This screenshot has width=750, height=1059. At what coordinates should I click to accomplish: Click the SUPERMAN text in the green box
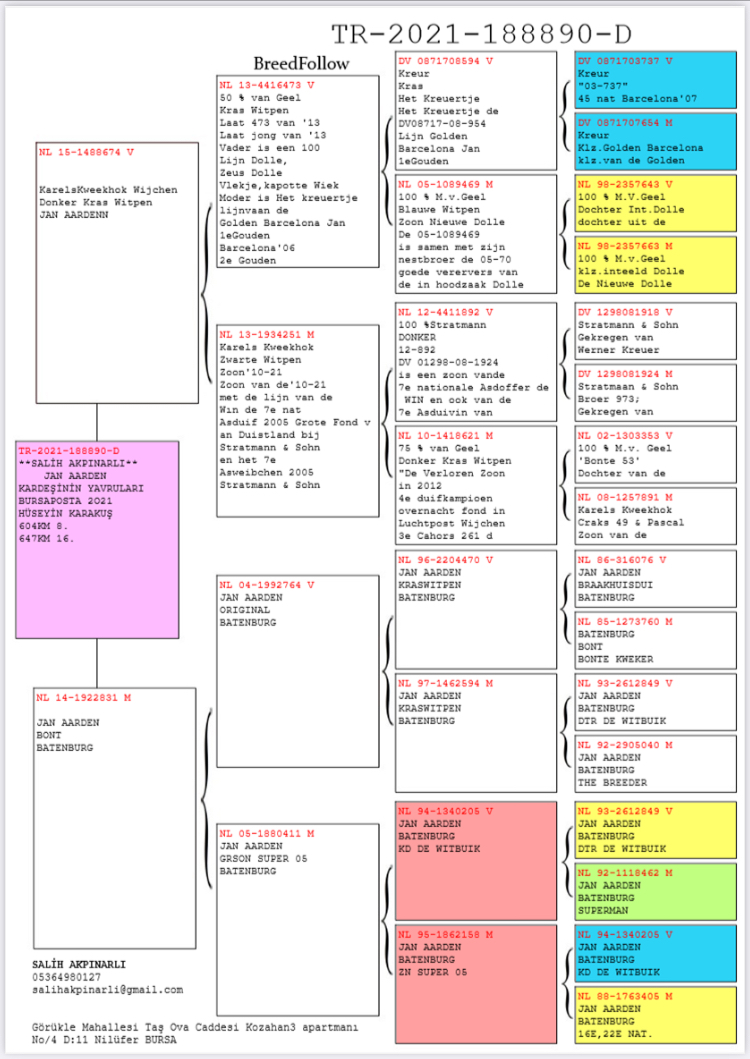coord(603,910)
